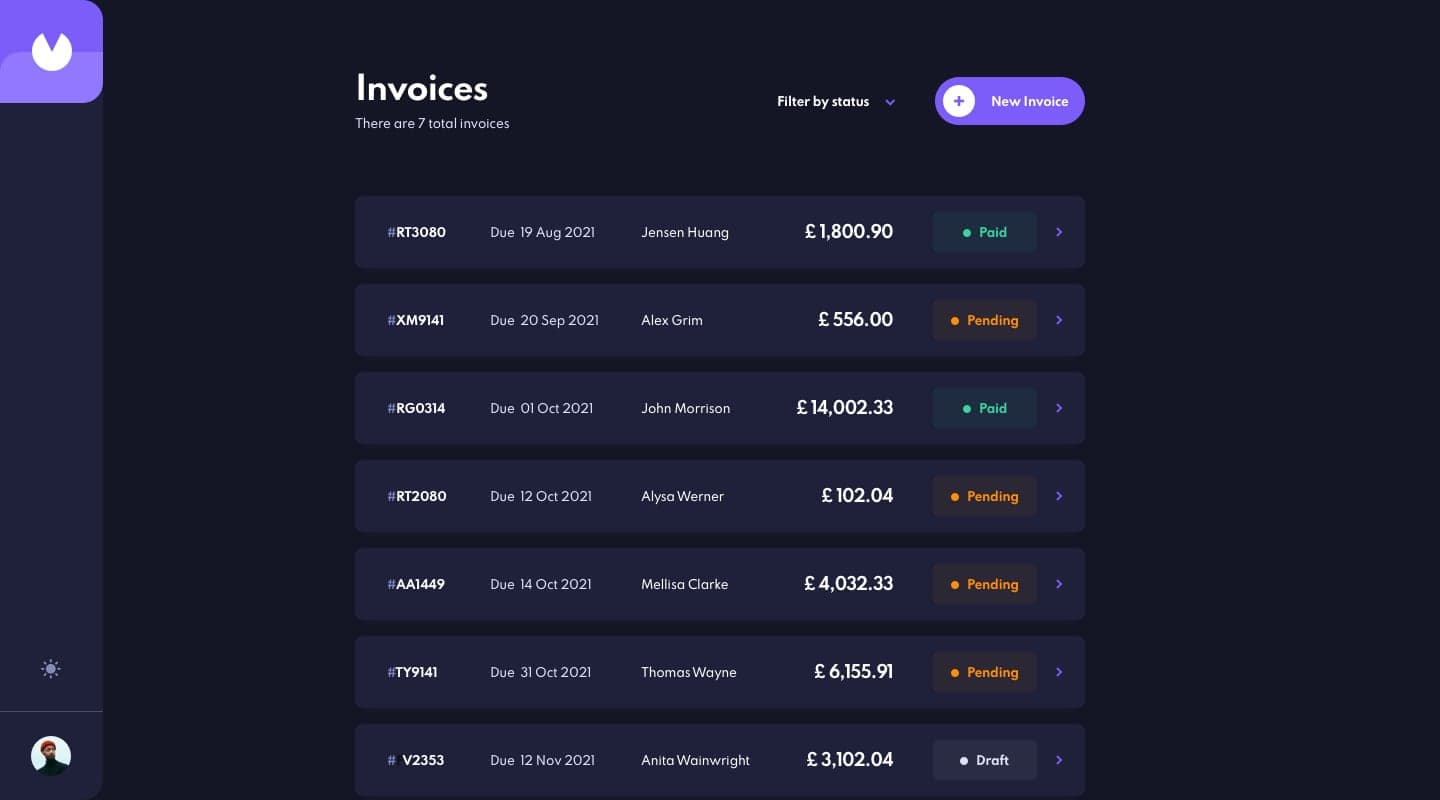Click the sun icon in the sidebar
Image resolution: width=1440 pixels, height=800 pixels.
click(51, 668)
